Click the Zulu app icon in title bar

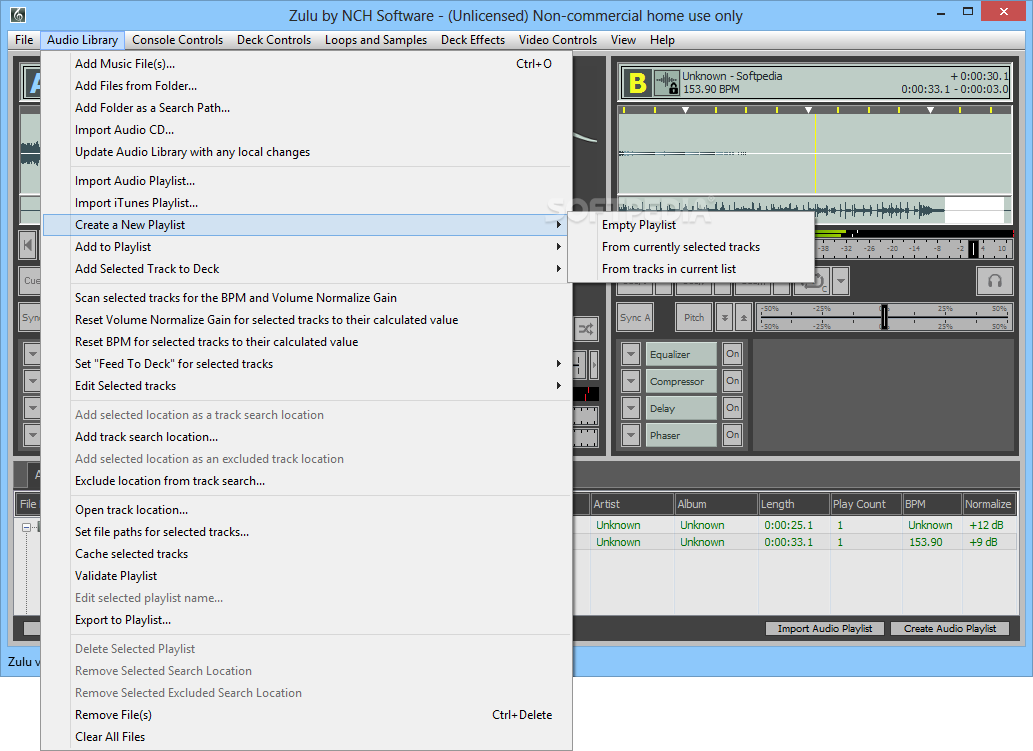17,14
